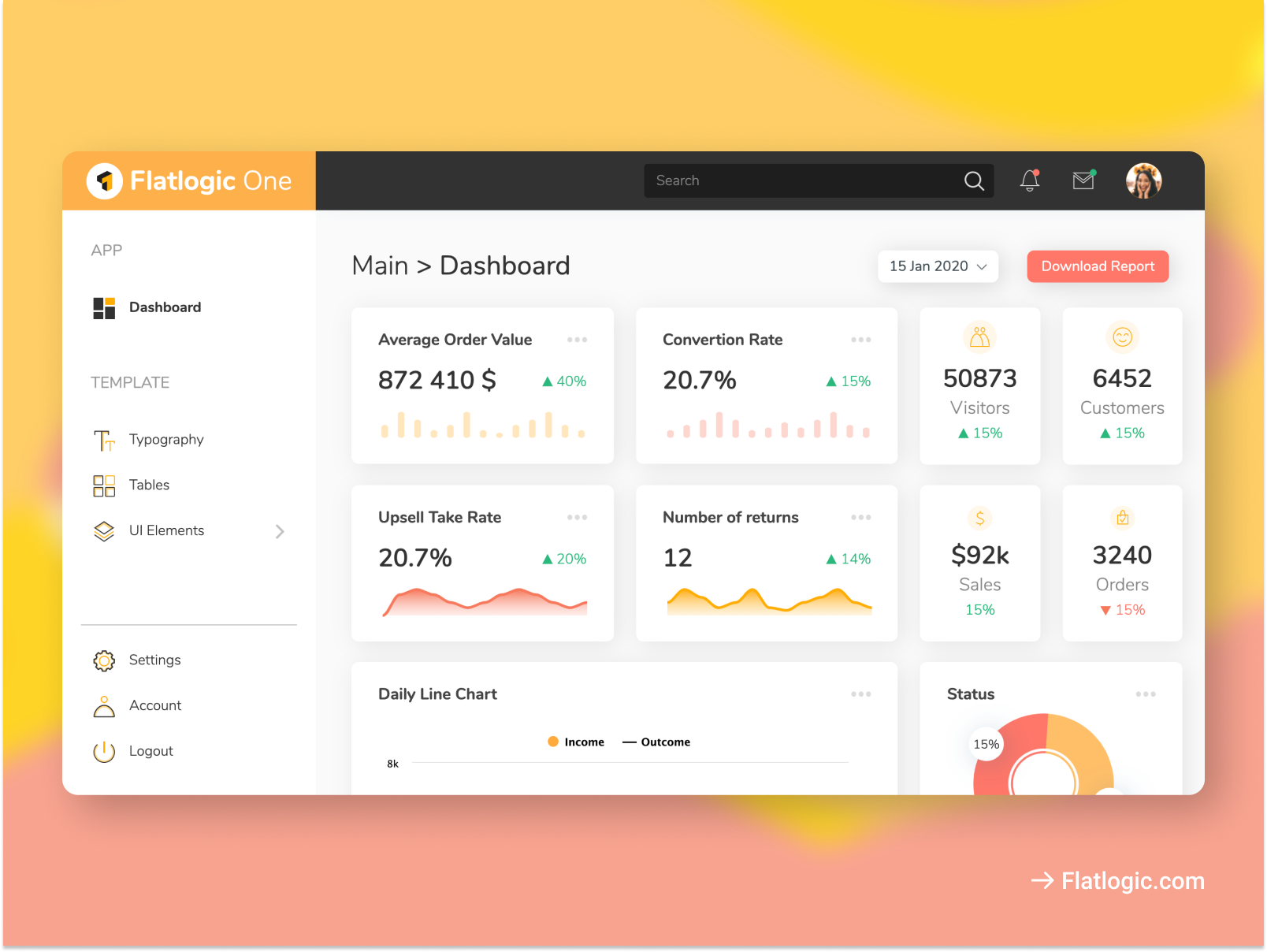This screenshot has width=1267, height=952.
Task: Click the user avatar photo
Action: [1144, 180]
